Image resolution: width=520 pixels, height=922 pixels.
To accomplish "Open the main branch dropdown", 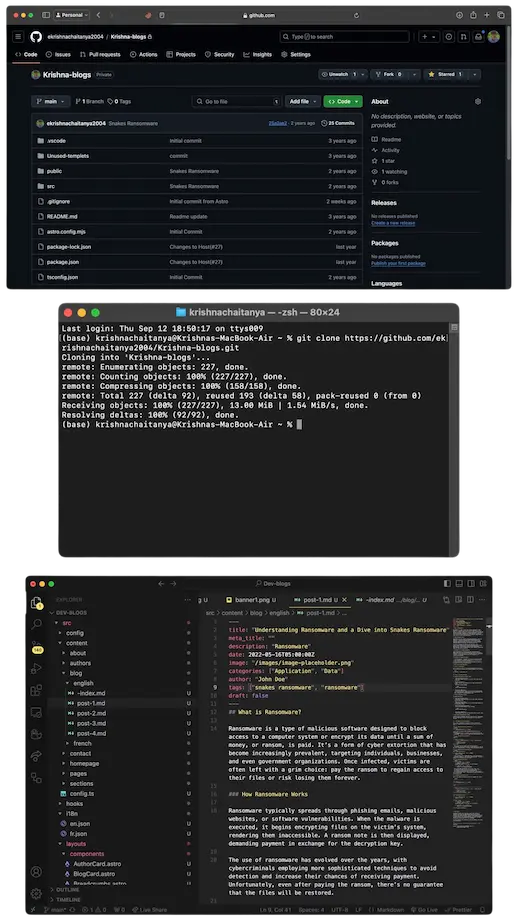I will (x=51, y=101).
